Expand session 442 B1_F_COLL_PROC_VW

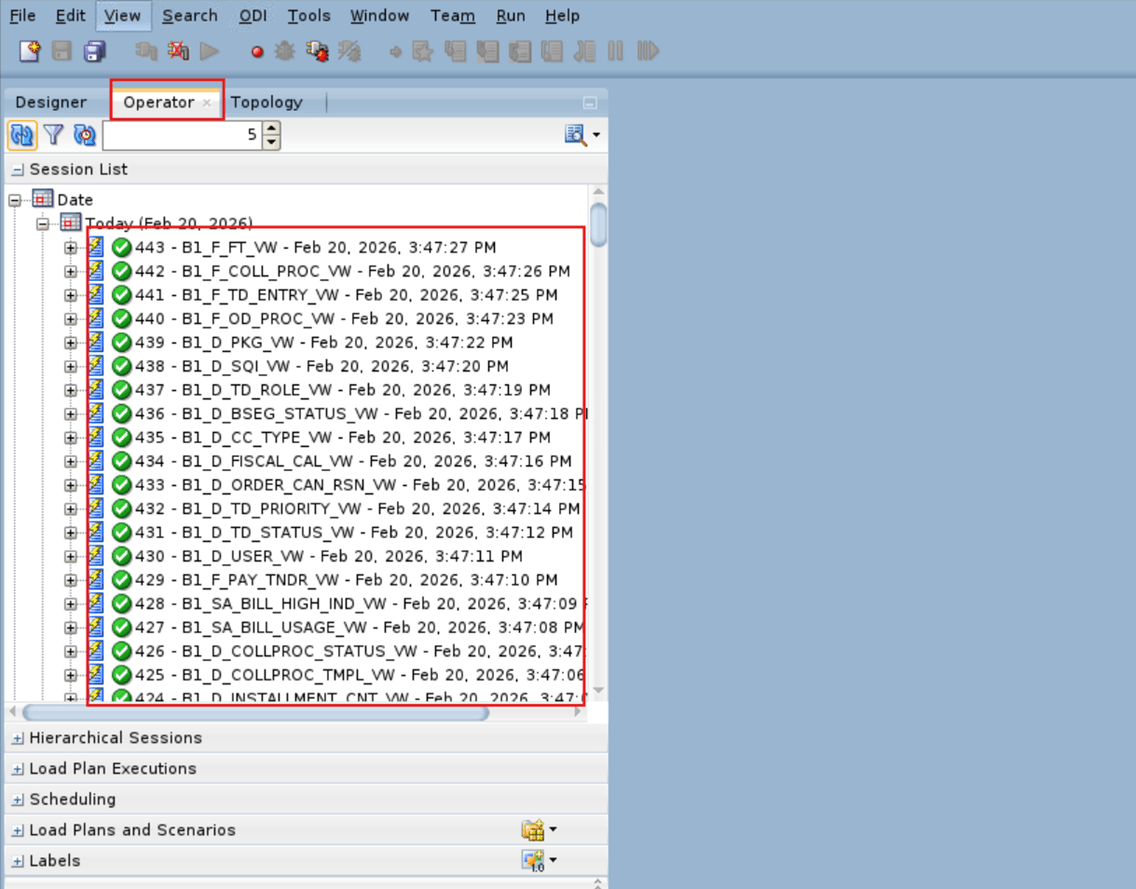pyautogui.click(x=70, y=272)
